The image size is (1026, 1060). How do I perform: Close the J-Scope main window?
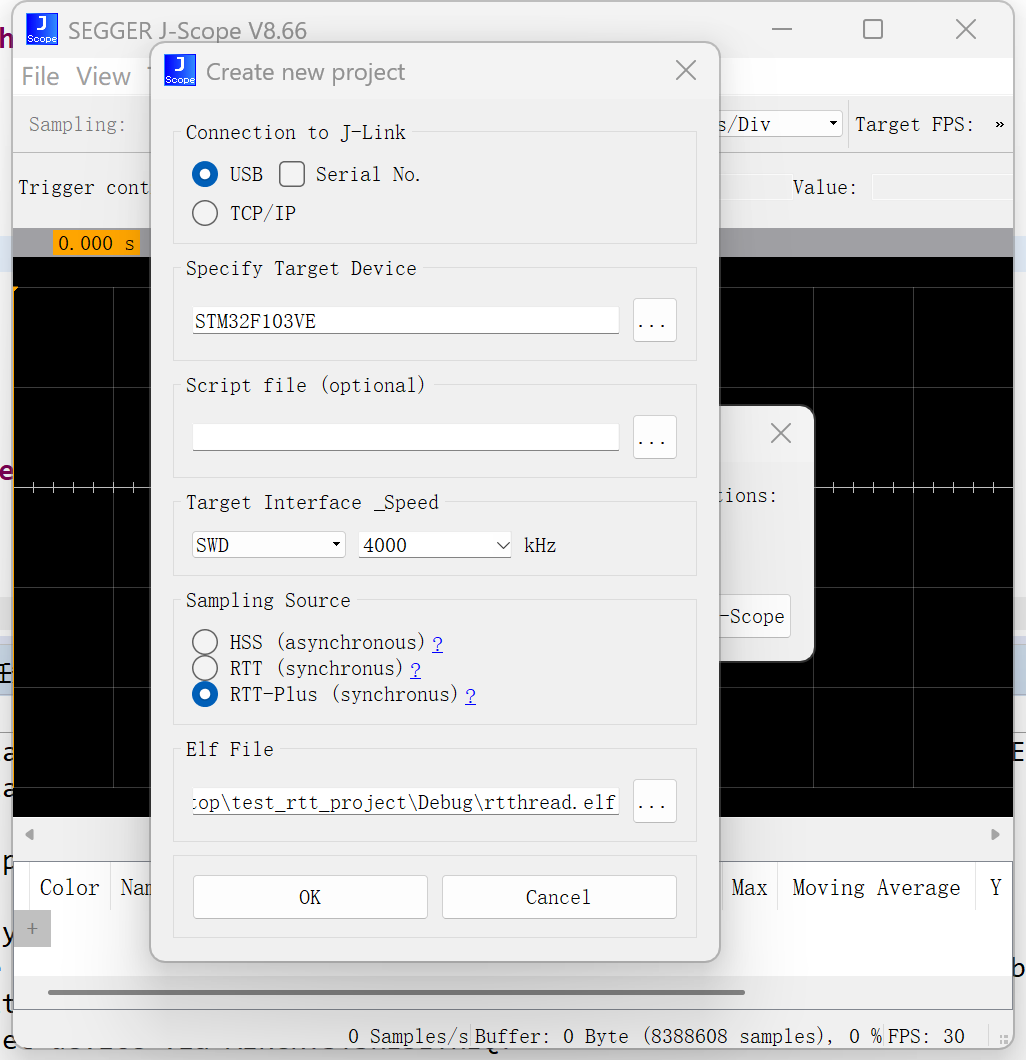click(x=966, y=29)
